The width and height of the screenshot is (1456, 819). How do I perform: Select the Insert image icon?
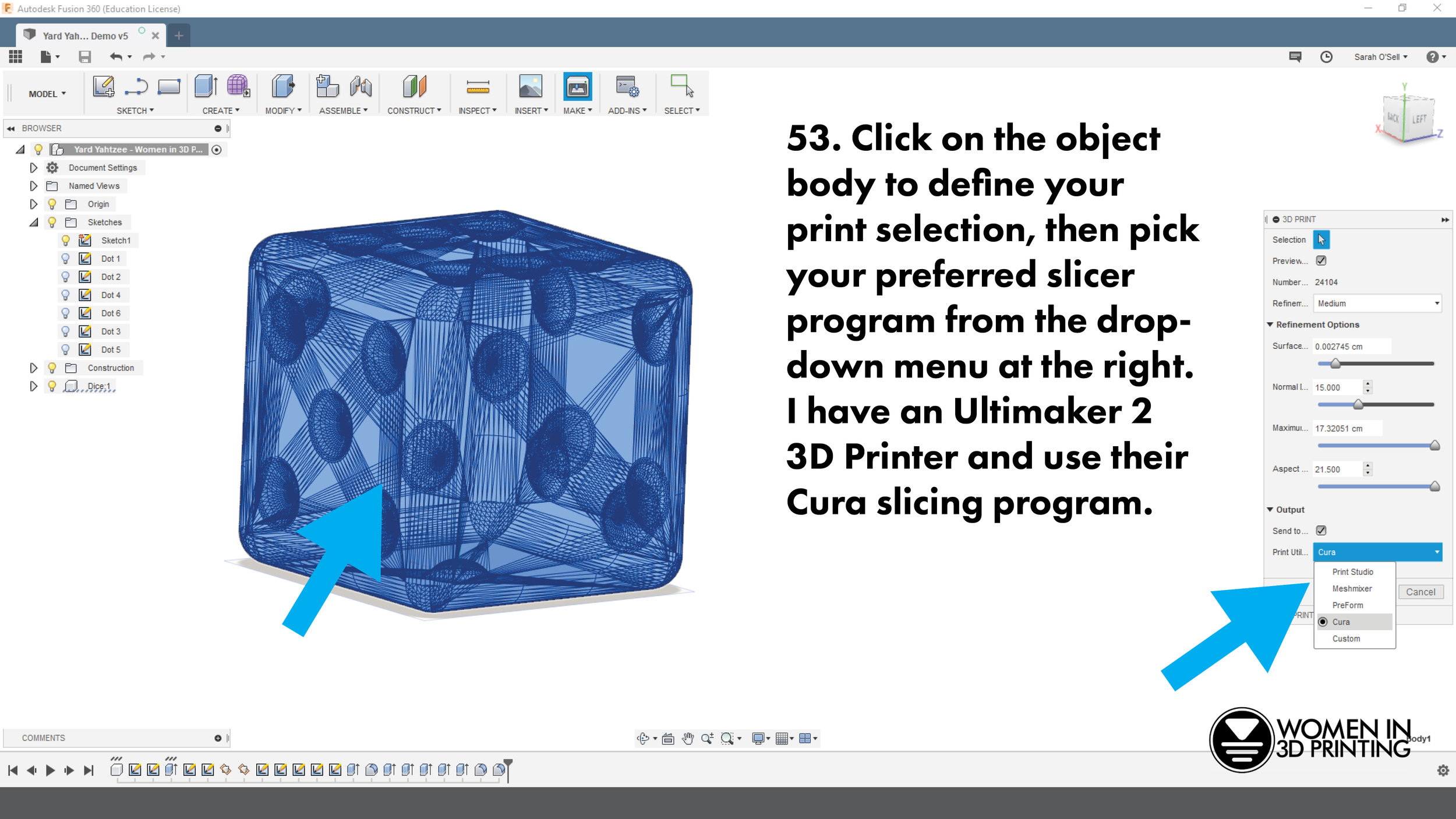click(531, 86)
